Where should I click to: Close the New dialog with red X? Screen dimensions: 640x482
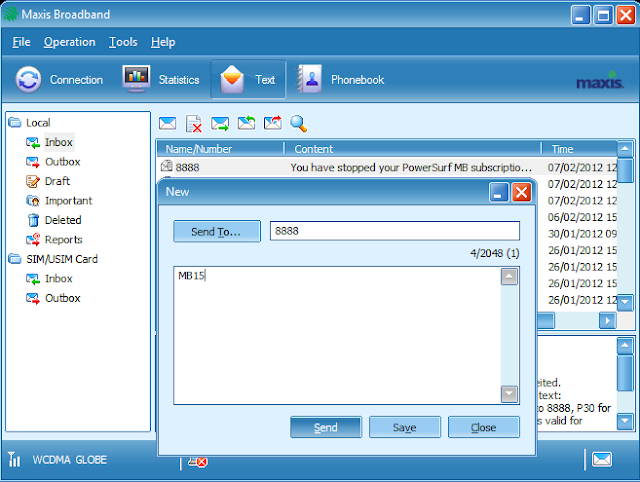pyautogui.click(x=522, y=192)
